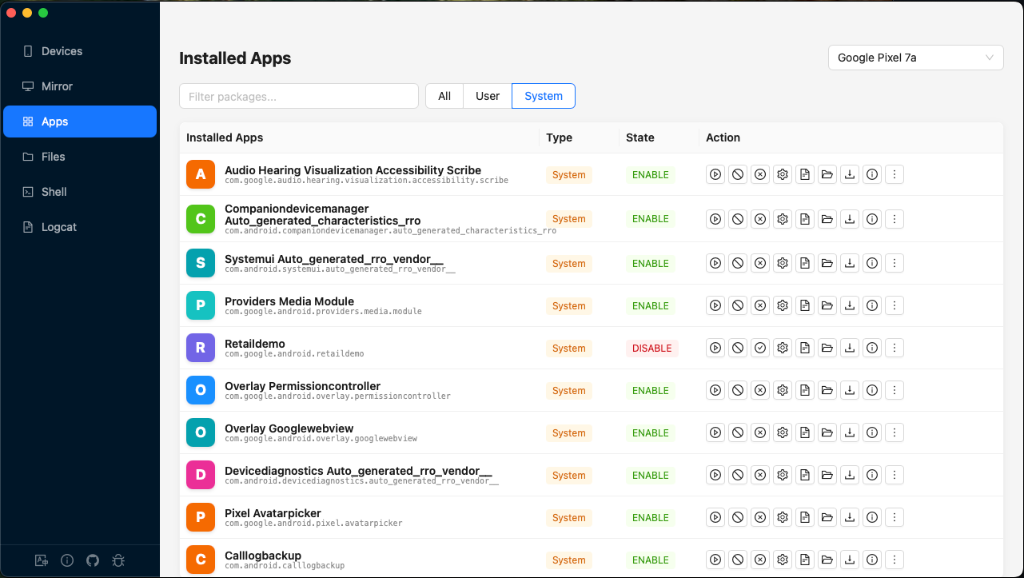
Task: Select the All apps filter tab
Action: [444, 95]
